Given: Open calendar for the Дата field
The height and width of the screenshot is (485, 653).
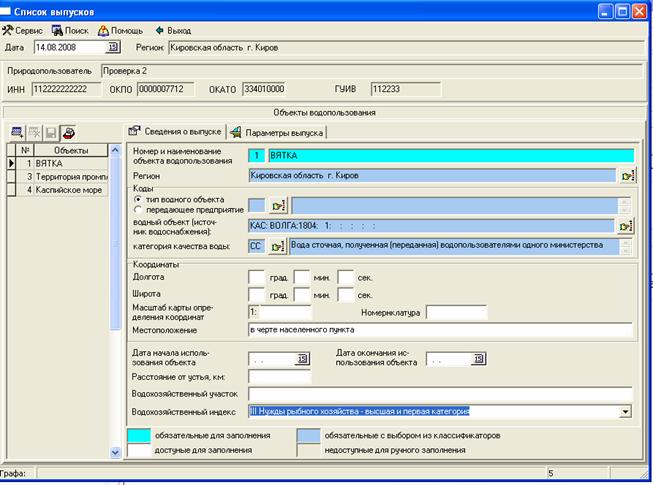Looking at the screenshot, I should [112, 46].
